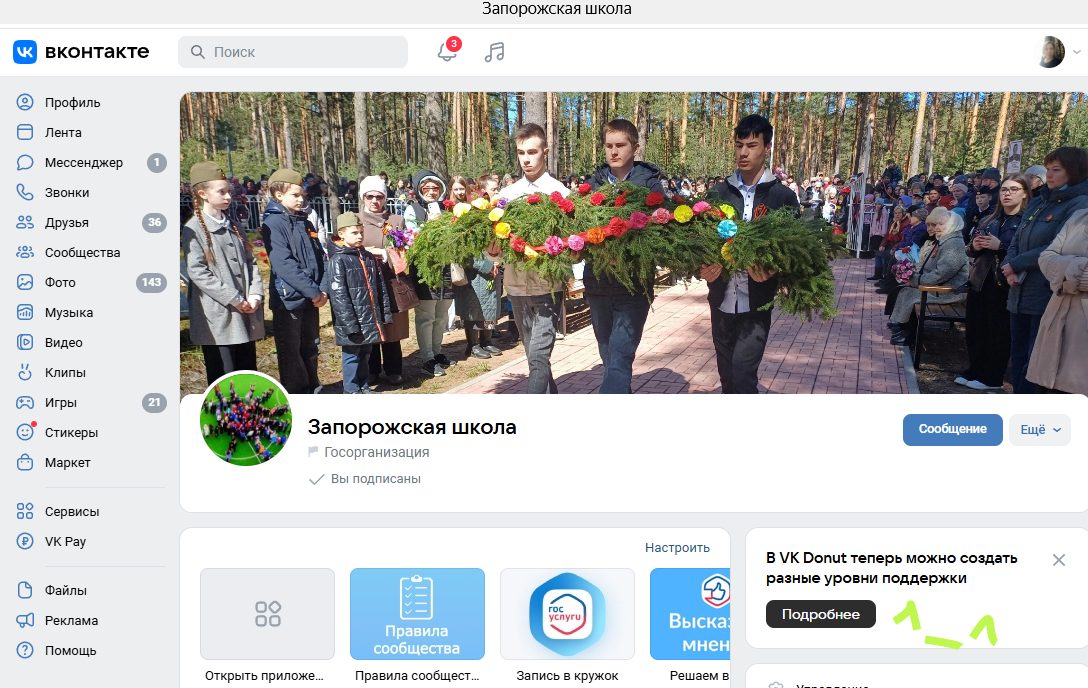
Task: Open the Gosuslugi club signup icon
Action: tap(567, 614)
